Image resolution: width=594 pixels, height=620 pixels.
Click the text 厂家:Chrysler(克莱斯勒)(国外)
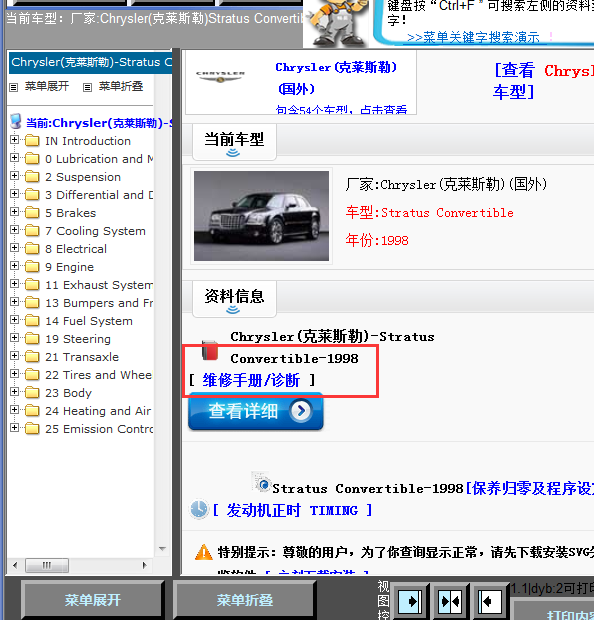446,184
